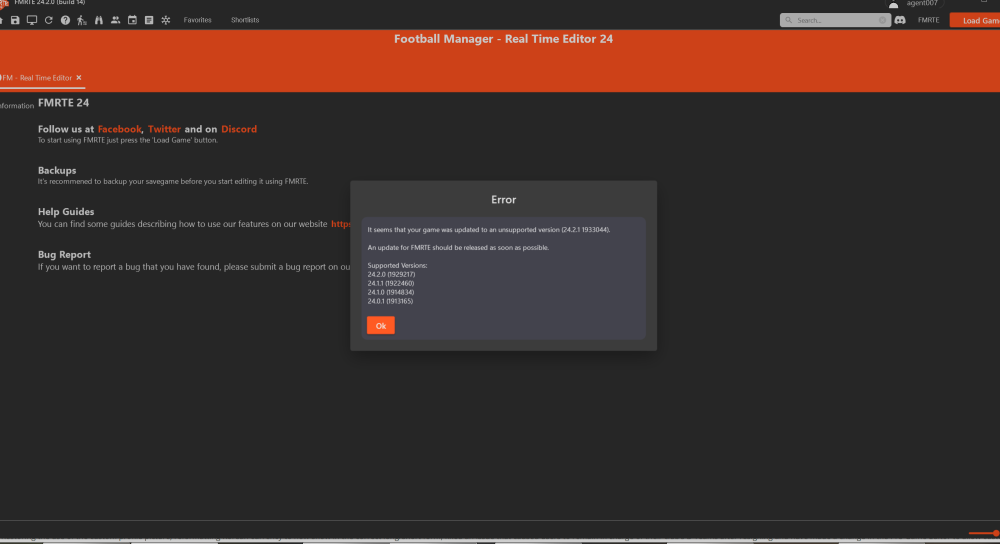Click the Backups heading
This screenshot has height=544, width=1000.
pyautogui.click(x=57, y=170)
